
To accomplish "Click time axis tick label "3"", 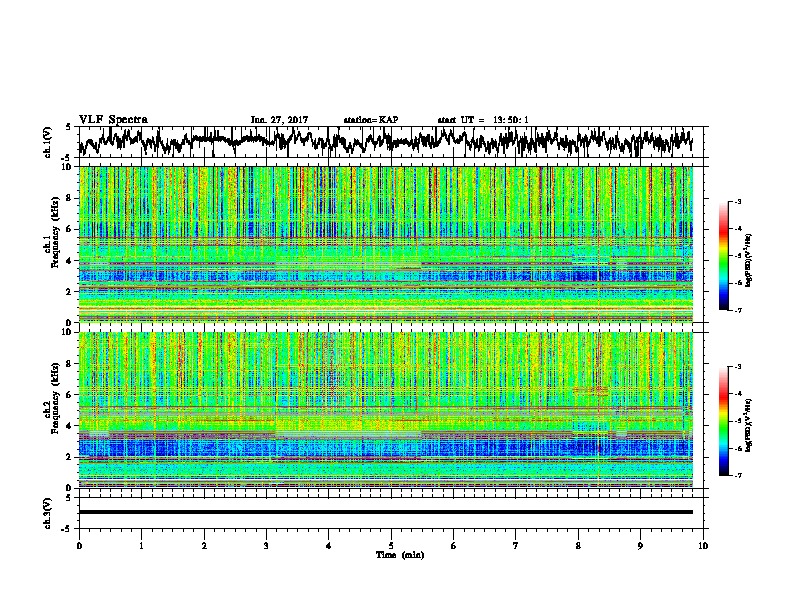I will coord(266,546).
